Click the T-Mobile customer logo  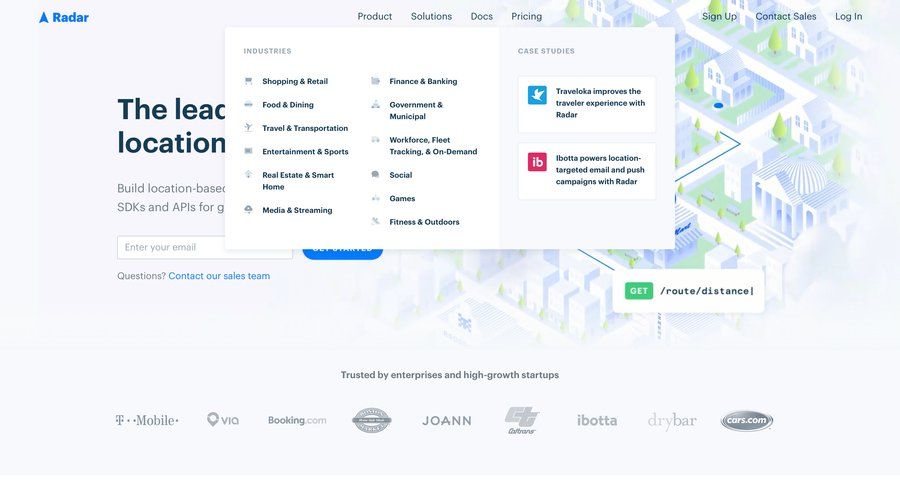point(147,420)
